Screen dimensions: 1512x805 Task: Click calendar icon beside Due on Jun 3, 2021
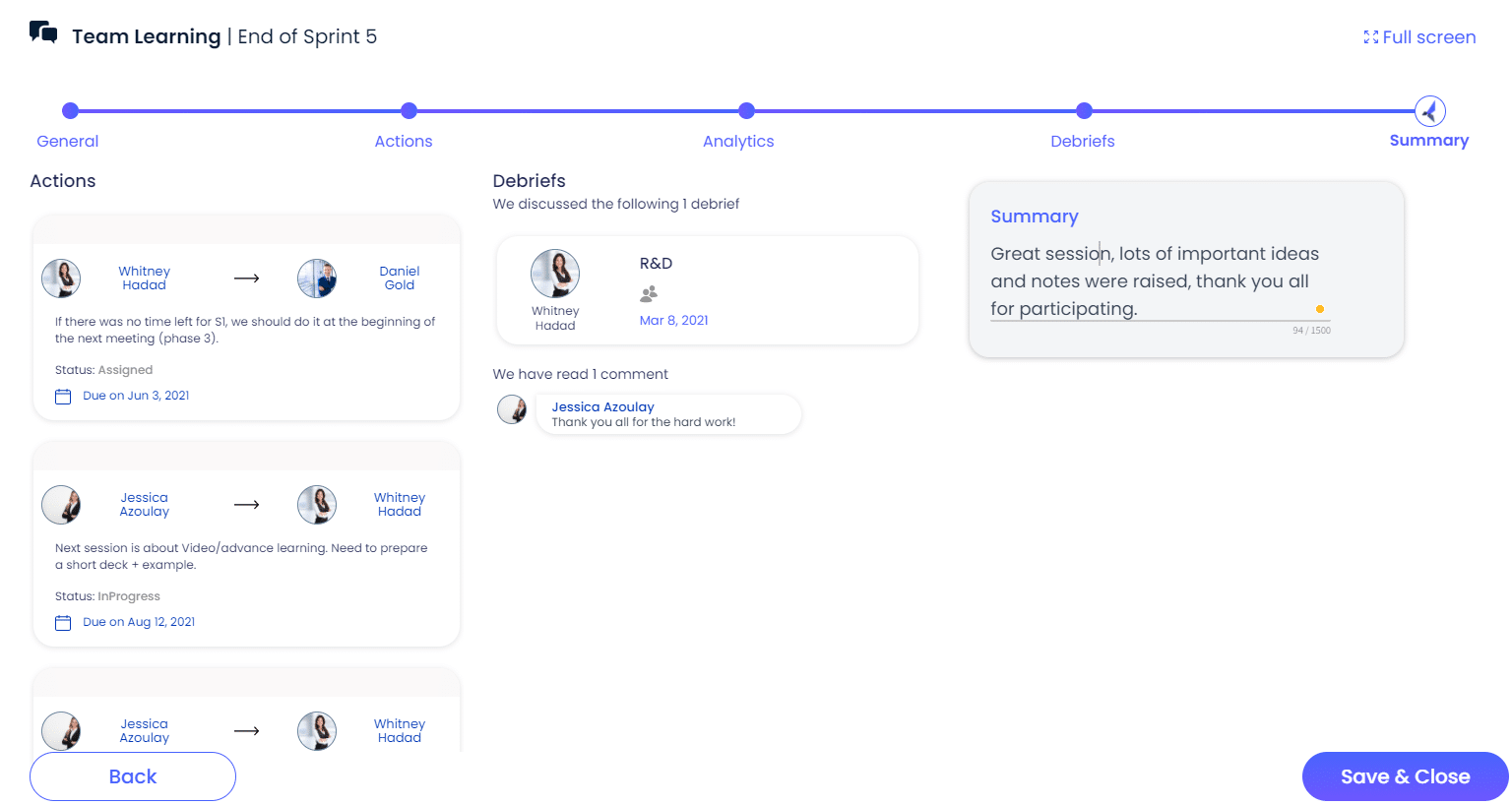[x=63, y=397]
